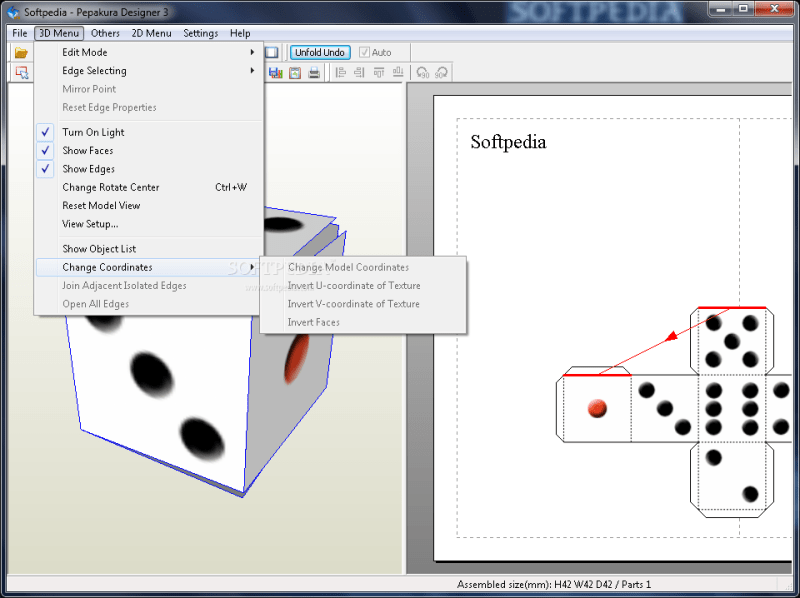The height and width of the screenshot is (598, 800).
Task: Click the align bottom icon
Action: tap(398, 72)
